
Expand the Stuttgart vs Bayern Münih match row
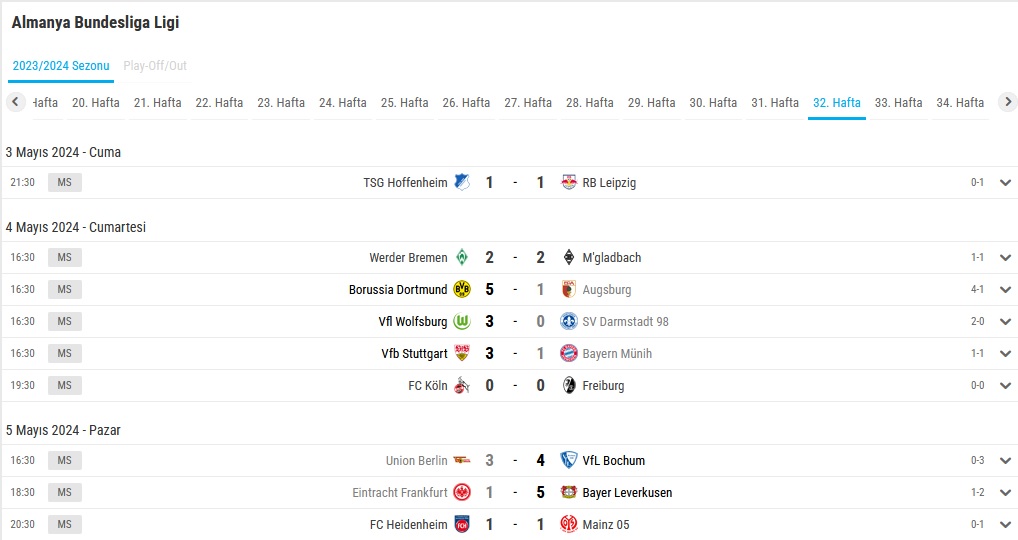(x=1006, y=354)
